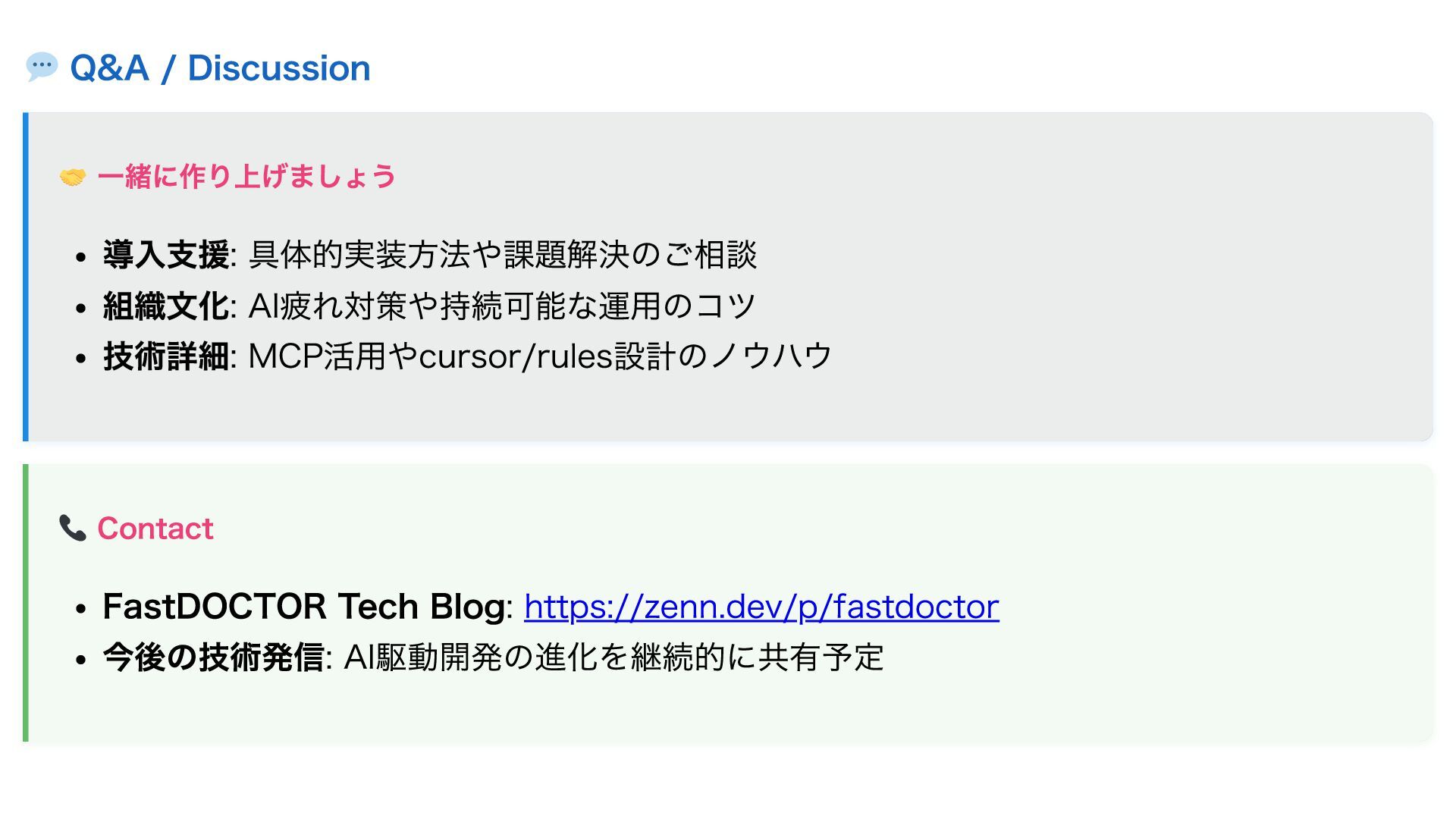Click the bullet before 導入支援
This screenshot has height=819, width=1456.
click(x=81, y=258)
